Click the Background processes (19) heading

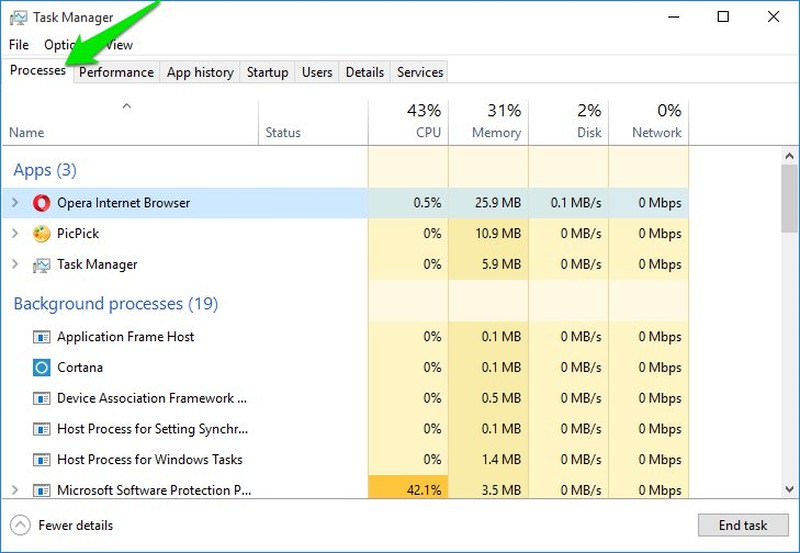point(116,304)
